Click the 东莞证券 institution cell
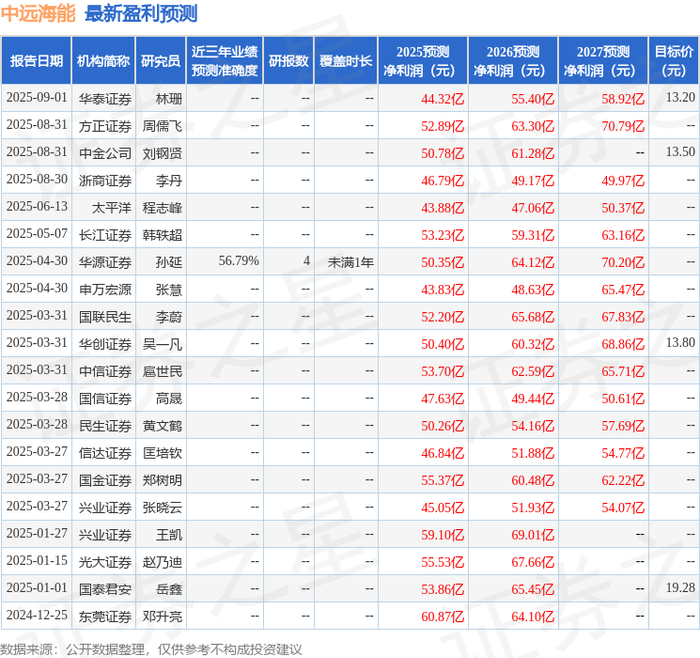 coord(105,616)
